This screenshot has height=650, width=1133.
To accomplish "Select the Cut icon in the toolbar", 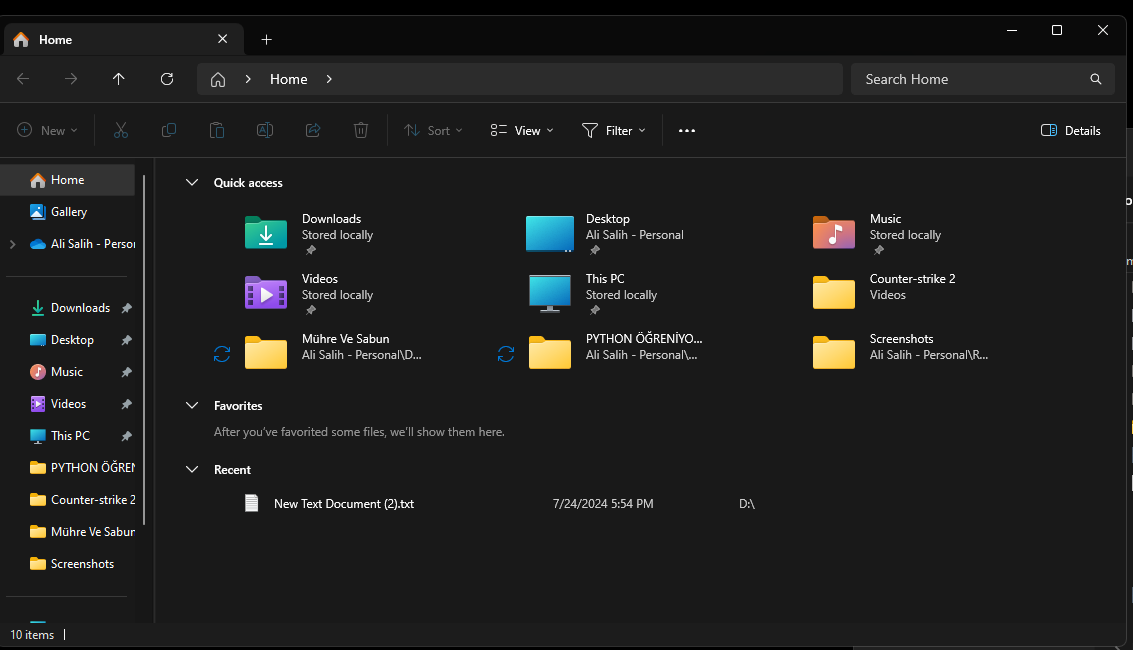I will (120, 130).
